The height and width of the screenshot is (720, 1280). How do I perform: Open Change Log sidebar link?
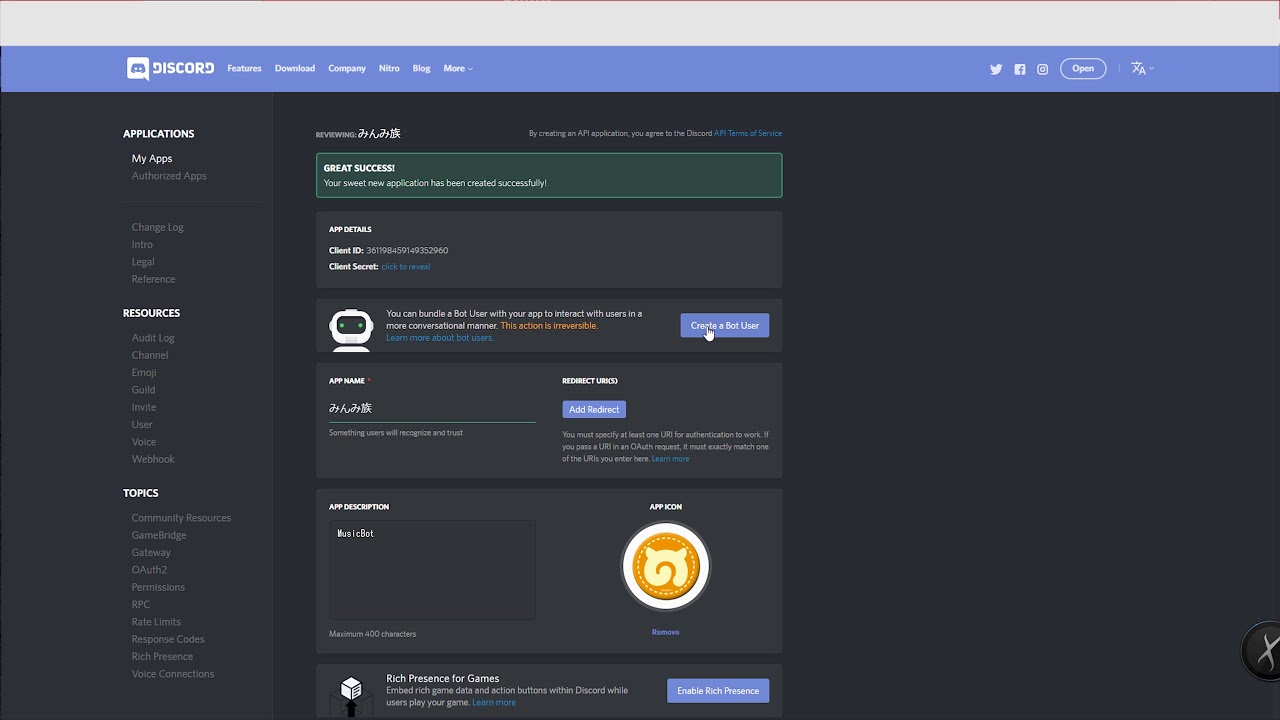pos(158,227)
